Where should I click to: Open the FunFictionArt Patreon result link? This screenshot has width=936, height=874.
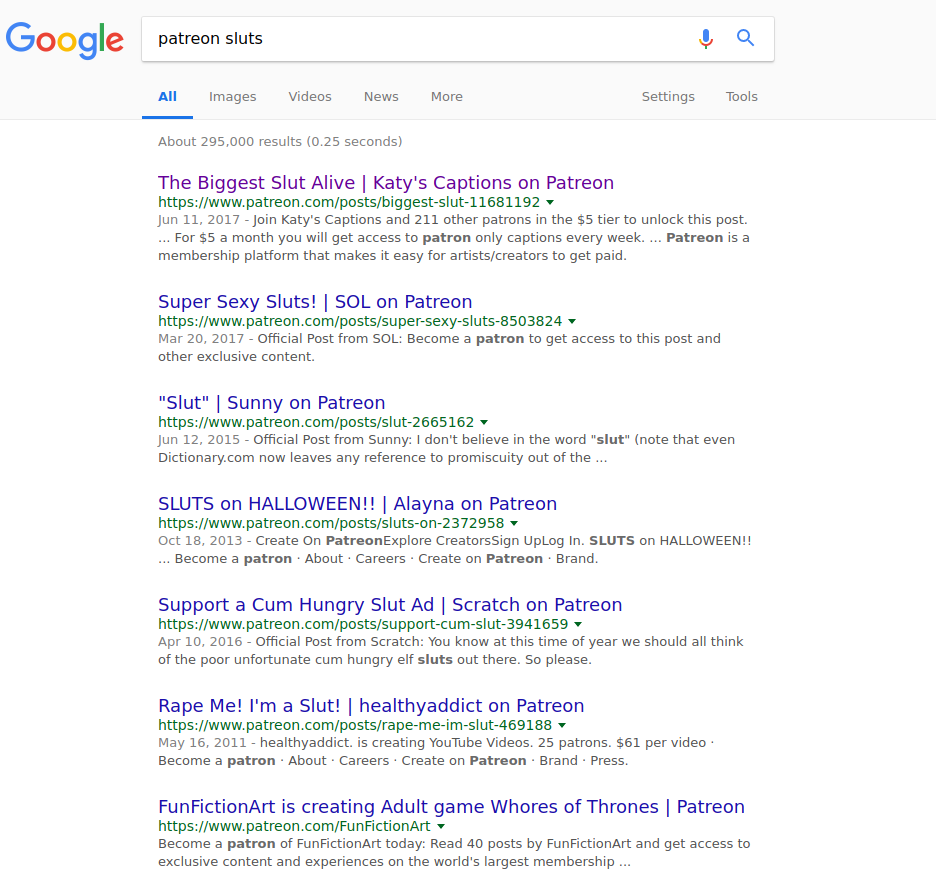coord(451,807)
